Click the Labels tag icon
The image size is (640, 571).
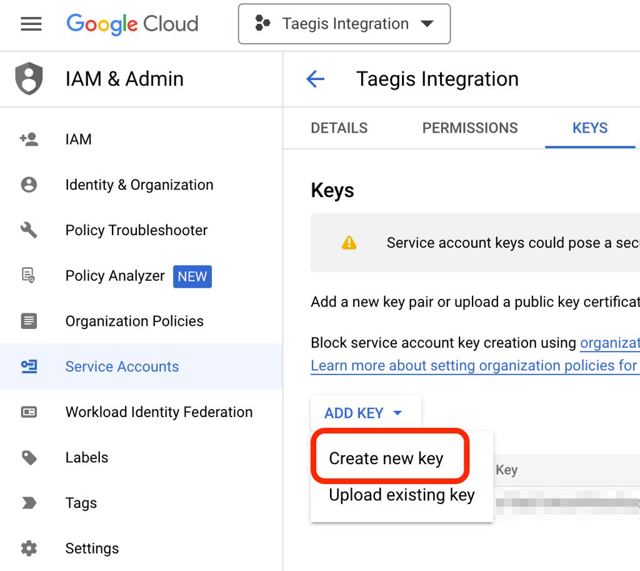pos(29,458)
